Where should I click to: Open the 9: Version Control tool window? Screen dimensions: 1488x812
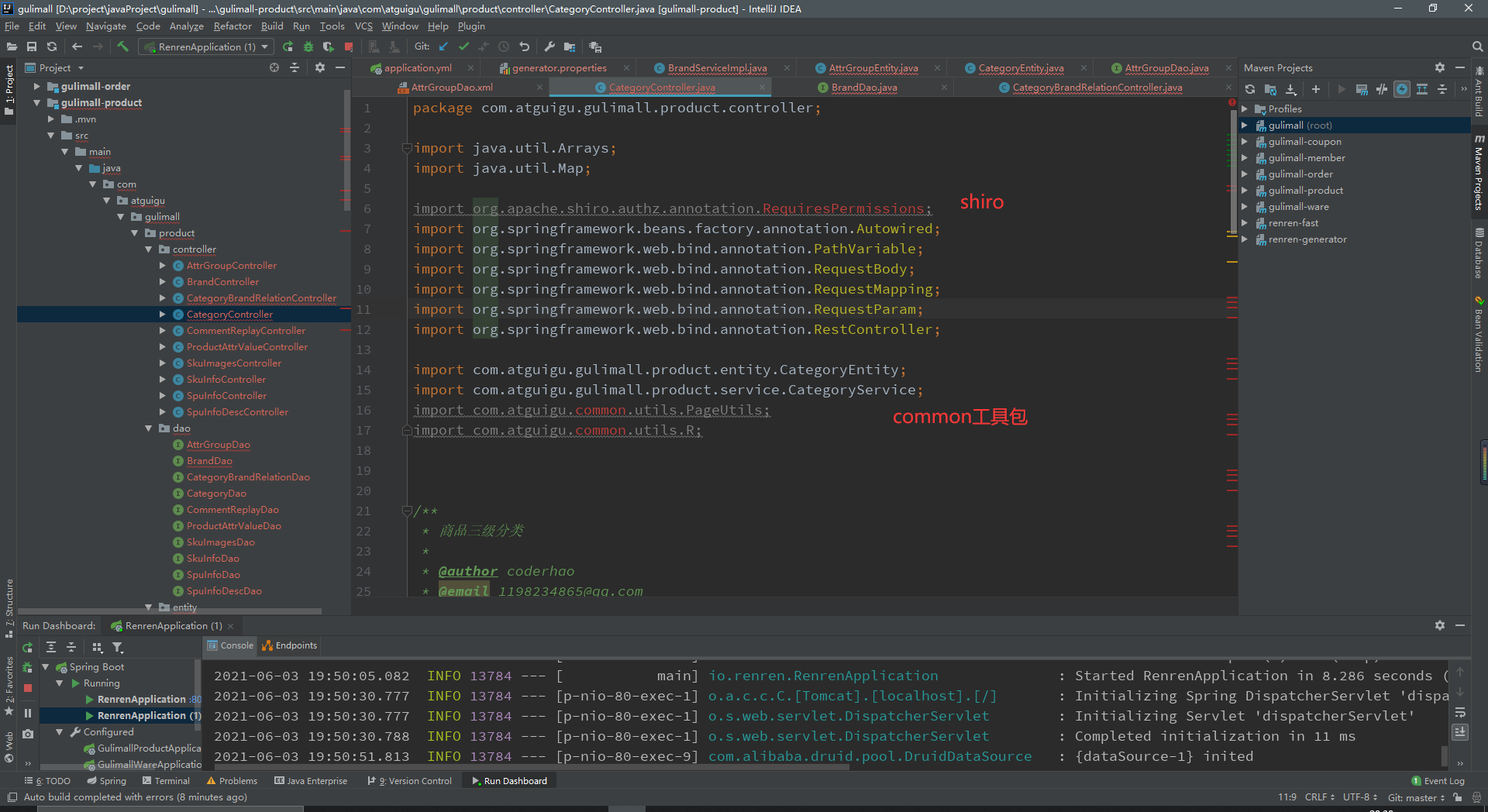[410, 780]
